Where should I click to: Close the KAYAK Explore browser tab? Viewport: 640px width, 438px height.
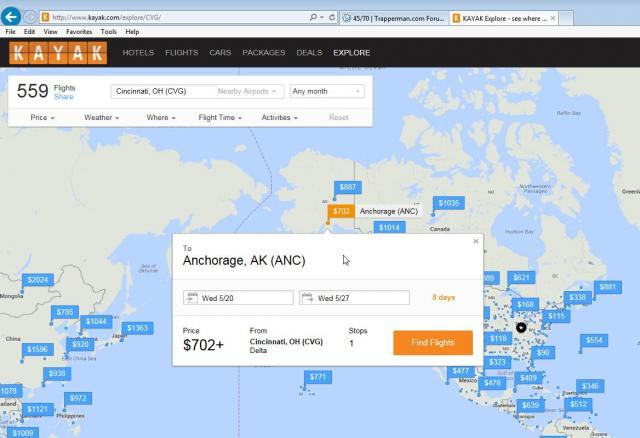coord(553,18)
